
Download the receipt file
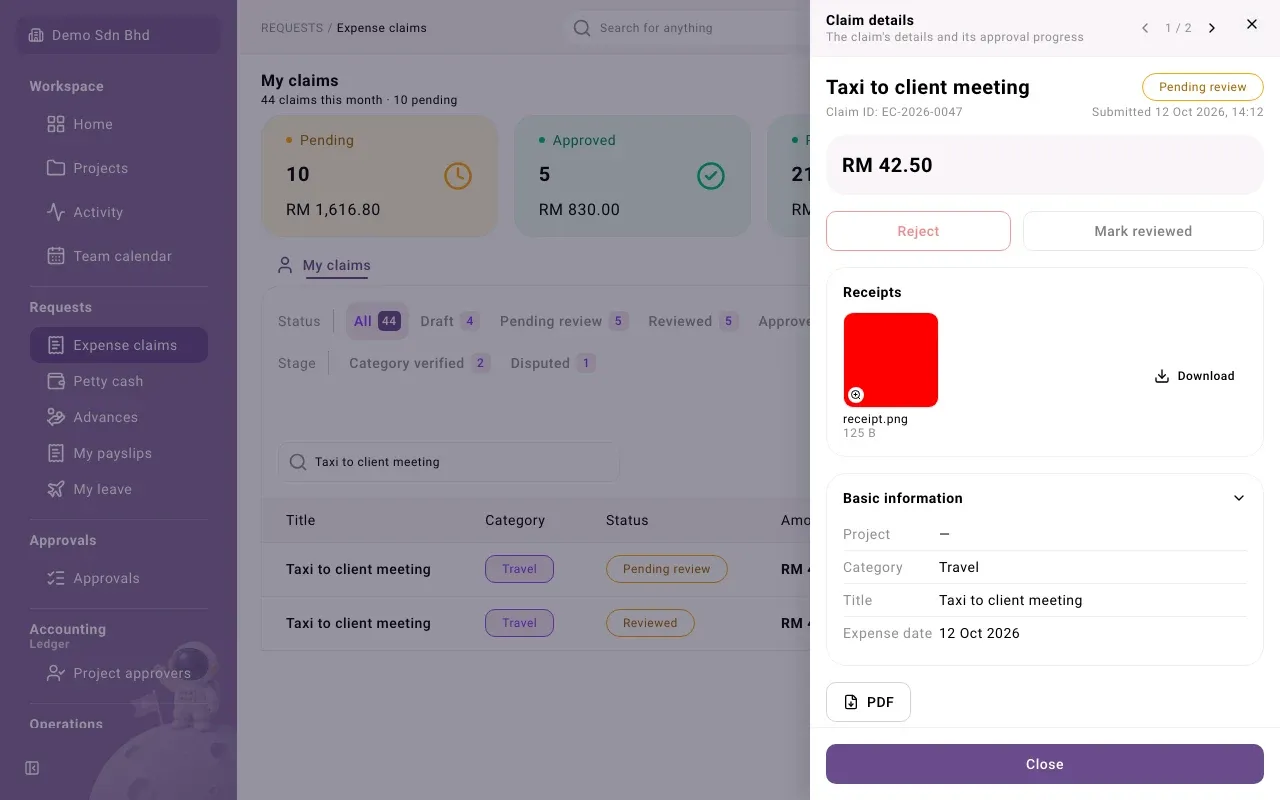point(1195,376)
